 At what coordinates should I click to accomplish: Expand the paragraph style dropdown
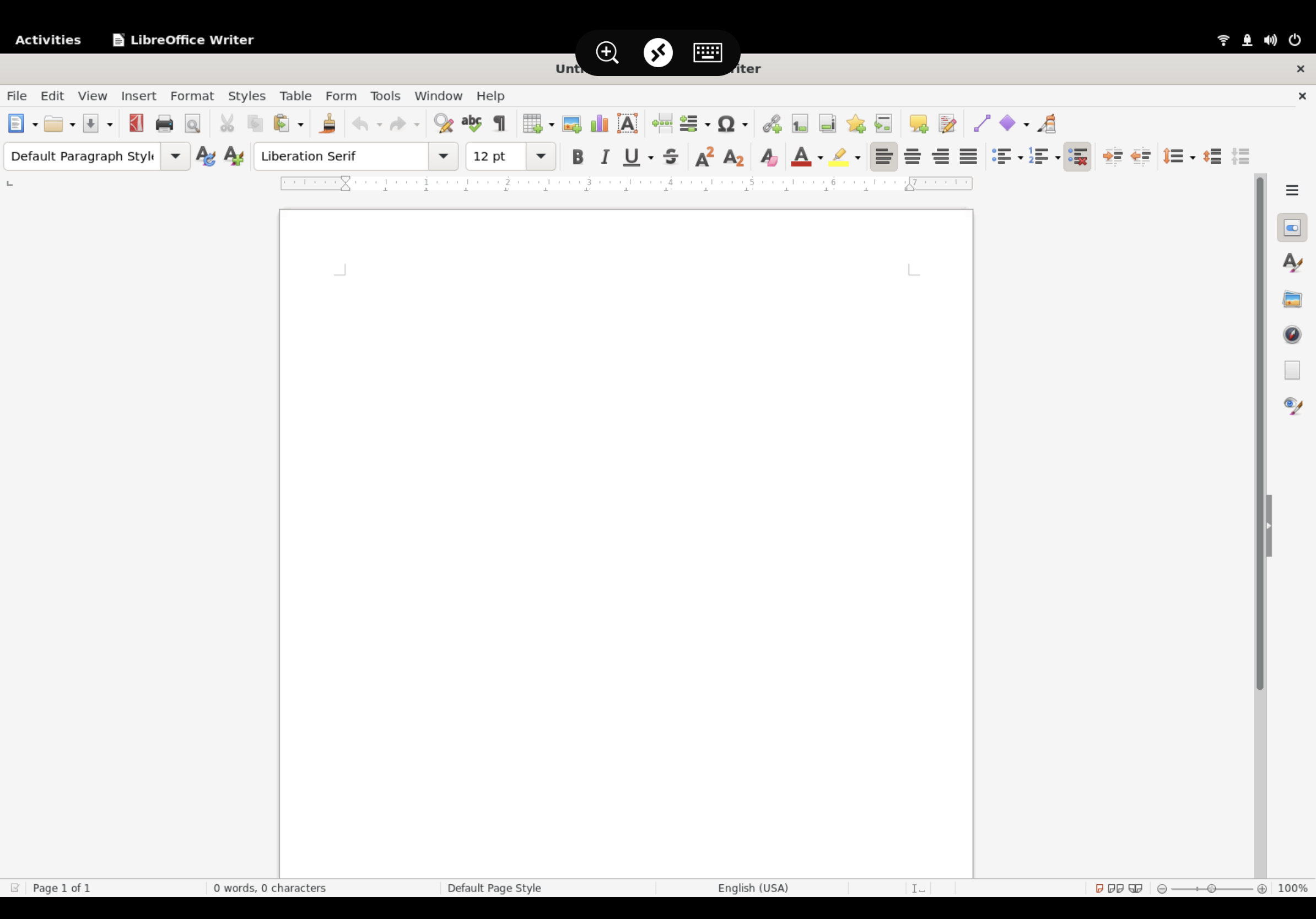point(175,156)
